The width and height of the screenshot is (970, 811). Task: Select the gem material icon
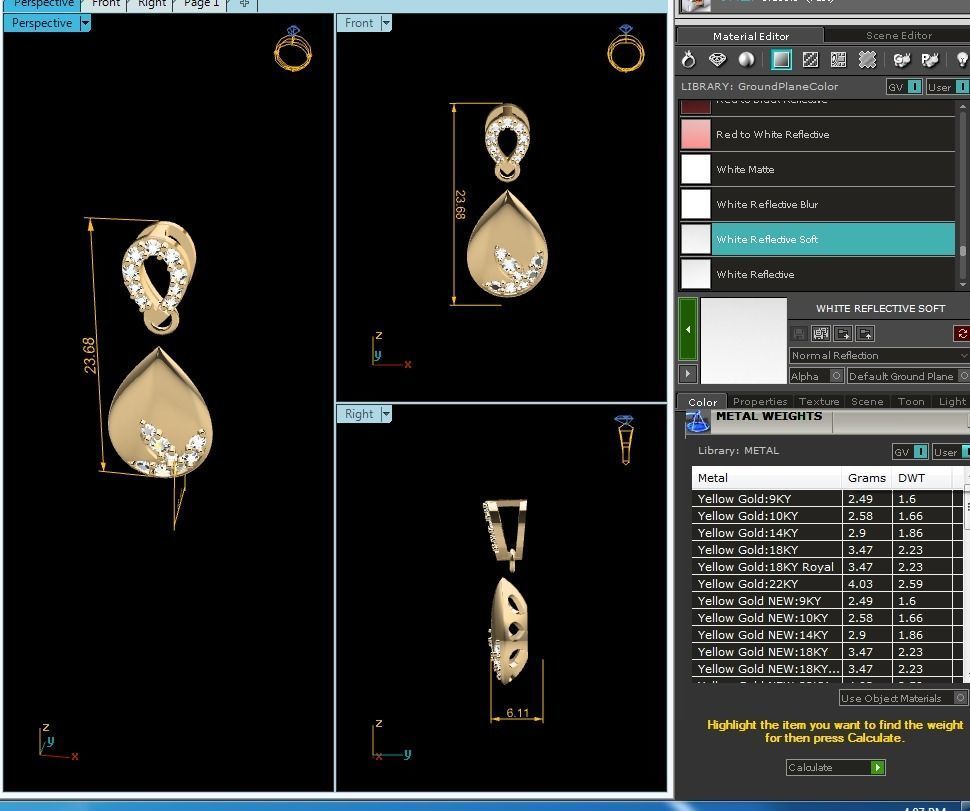tap(717, 60)
